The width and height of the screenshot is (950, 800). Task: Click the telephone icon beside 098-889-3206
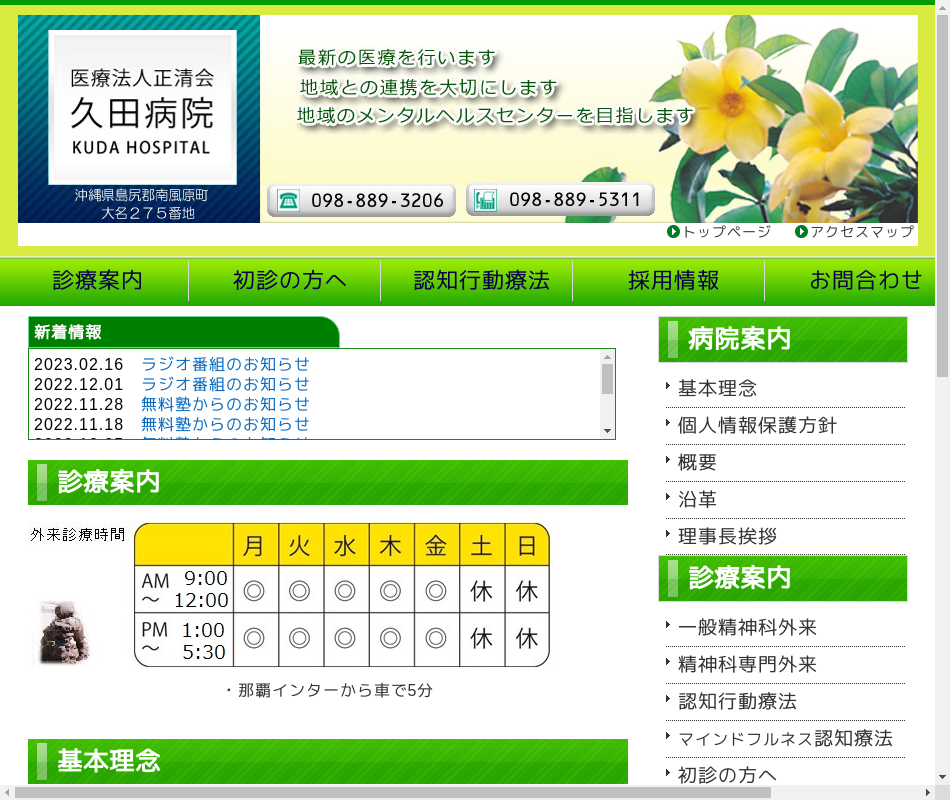[289, 200]
